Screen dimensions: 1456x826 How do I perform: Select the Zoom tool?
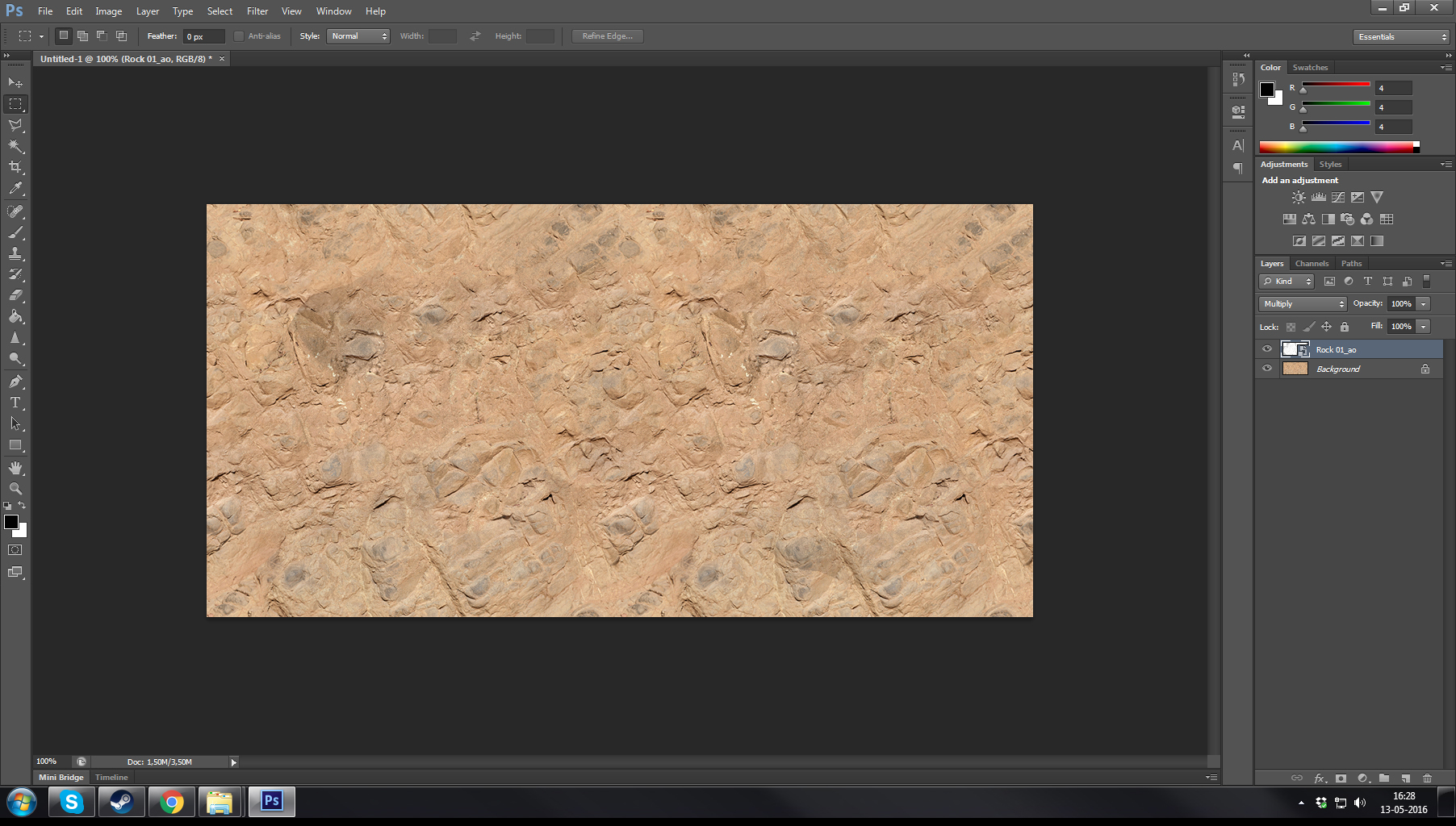(15, 489)
